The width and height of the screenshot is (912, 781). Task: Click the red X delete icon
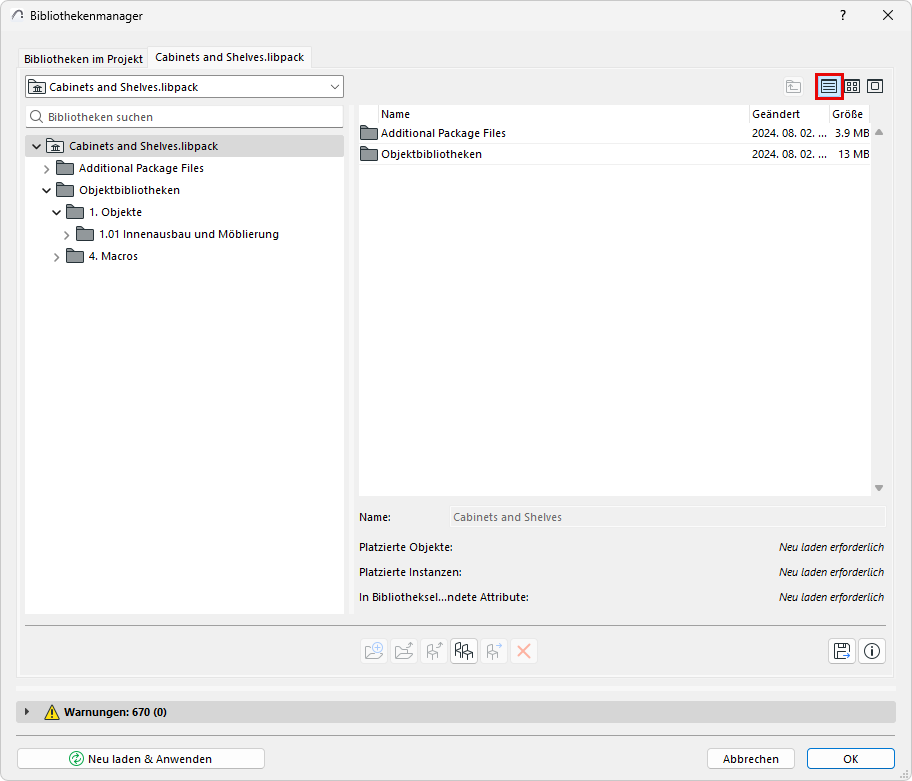coord(523,651)
